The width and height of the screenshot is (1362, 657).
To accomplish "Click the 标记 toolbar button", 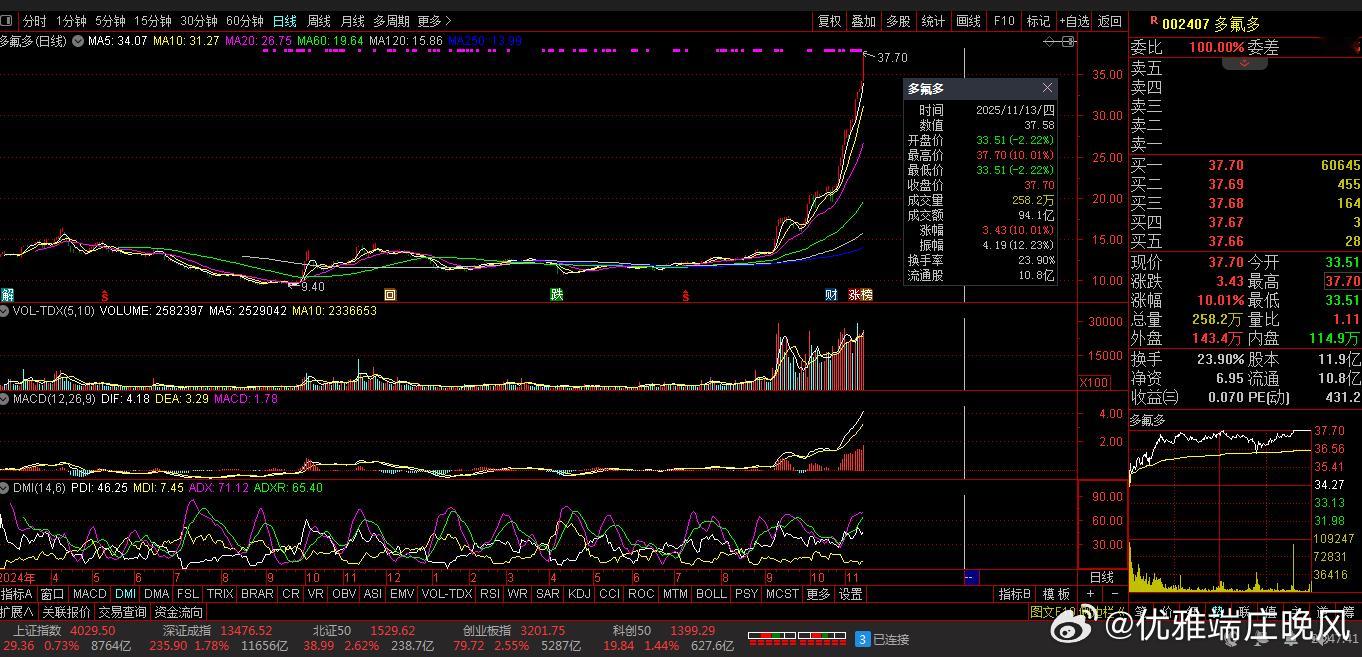I will (x=1039, y=21).
